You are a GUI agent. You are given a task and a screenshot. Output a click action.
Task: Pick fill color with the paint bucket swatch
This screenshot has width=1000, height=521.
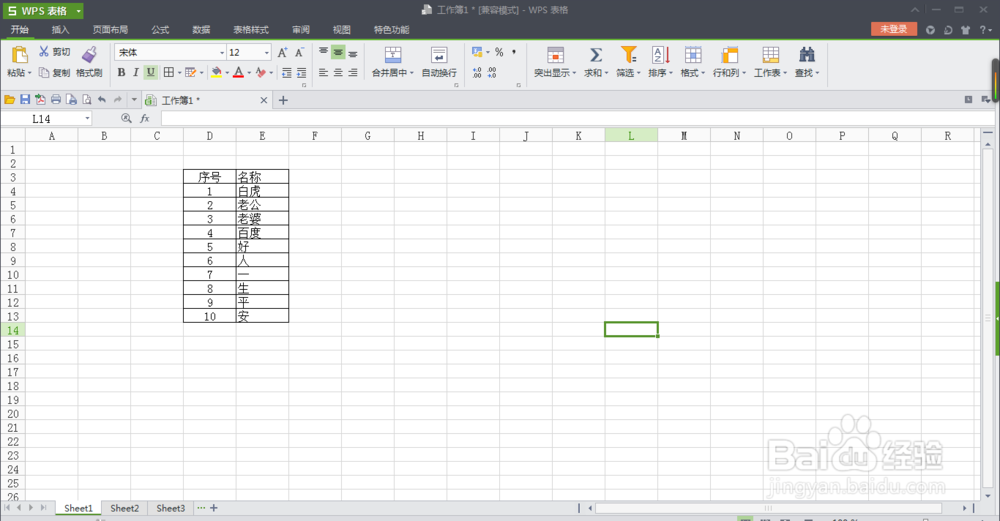coord(217,73)
